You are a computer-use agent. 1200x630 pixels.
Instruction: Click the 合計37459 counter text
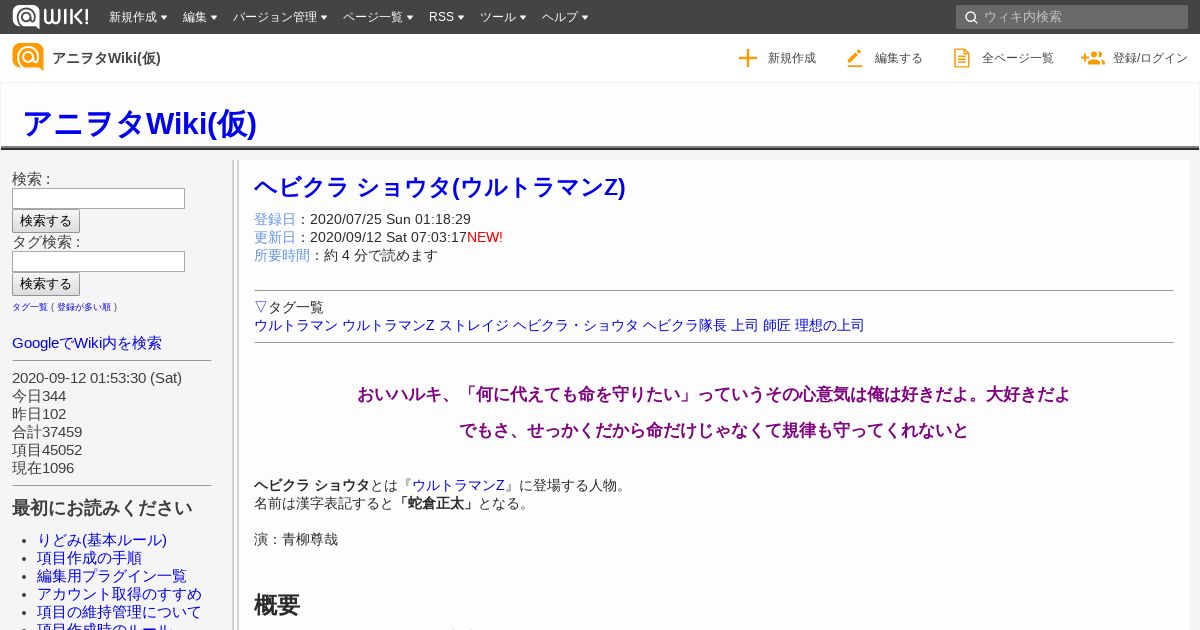tap(47, 432)
